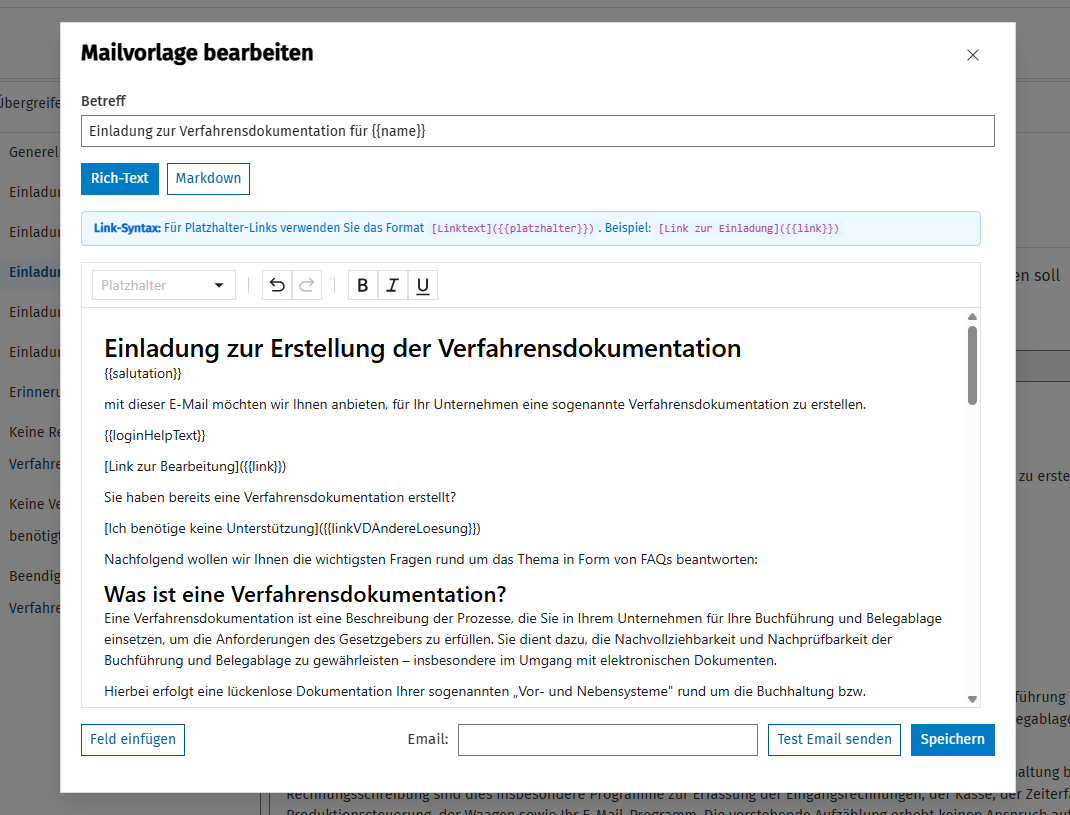Click the 'Link-Syntax:' hint label
The width and height of the screenshot is (1070, 815).
[128, 228]
